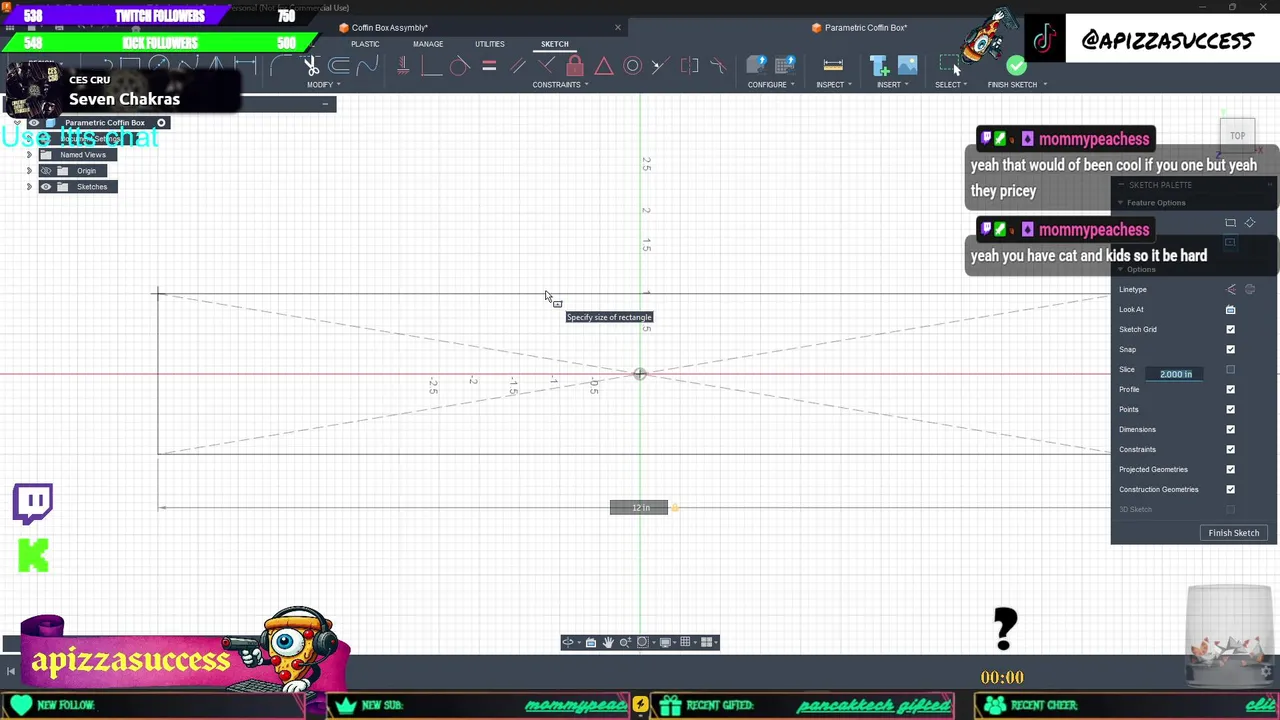Click the green Finish Sketch checkmark

pyautogui.click(x=1016, y=67)
